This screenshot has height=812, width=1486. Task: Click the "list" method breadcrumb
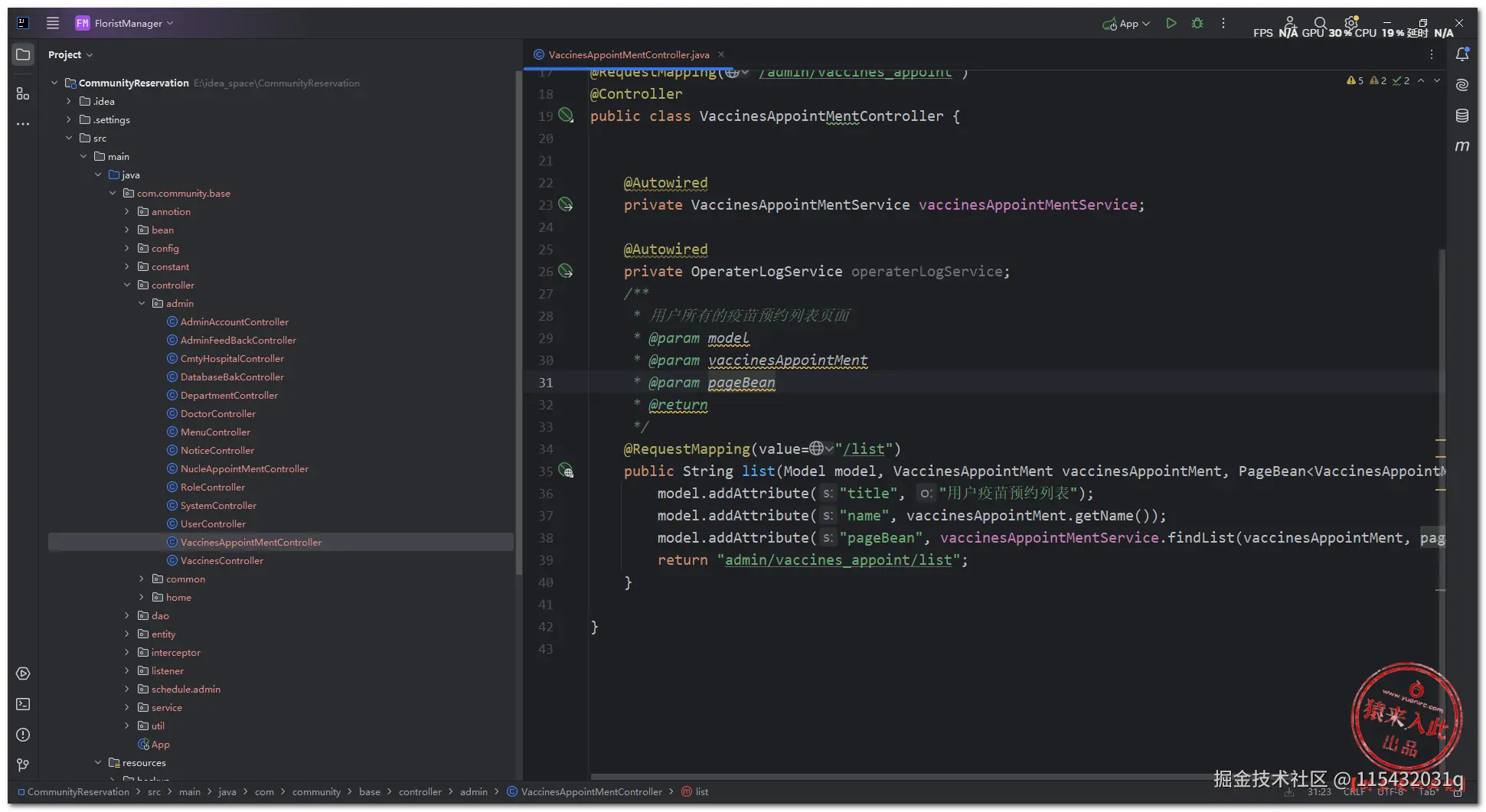pos(695,791)
